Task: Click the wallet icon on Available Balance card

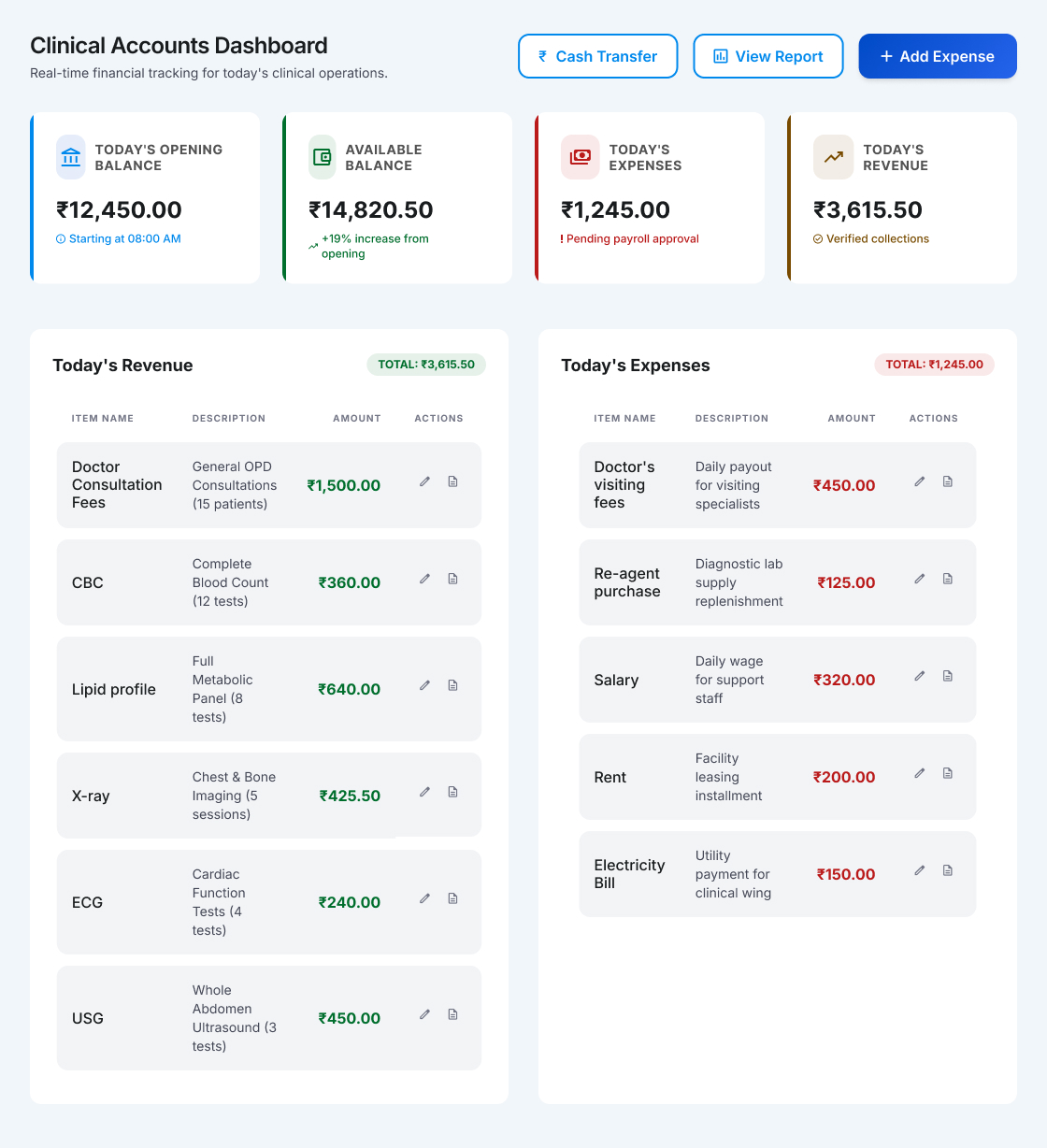Action: pos(323,157)
